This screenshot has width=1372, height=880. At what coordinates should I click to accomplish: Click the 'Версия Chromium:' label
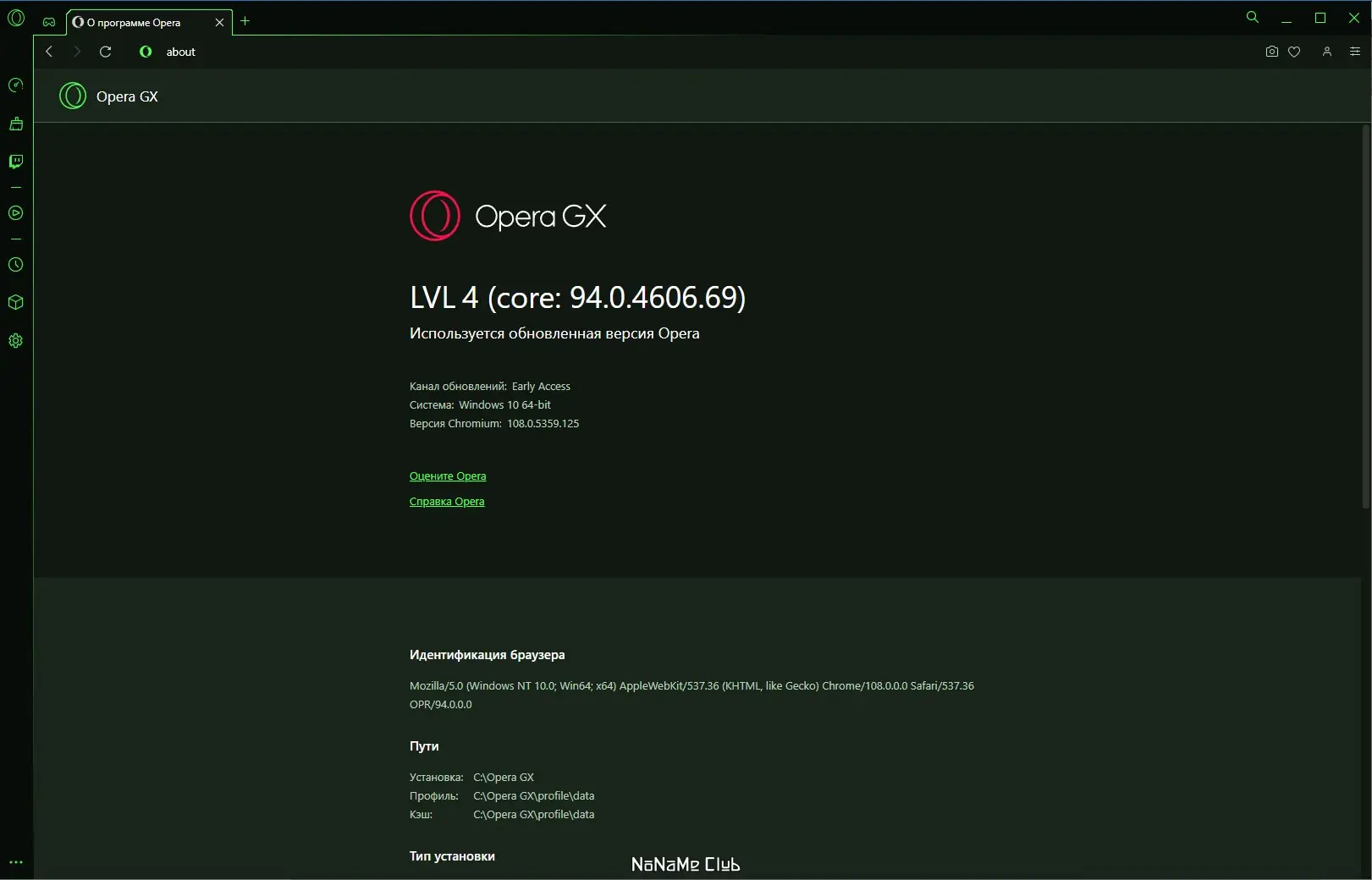[455, 424]
